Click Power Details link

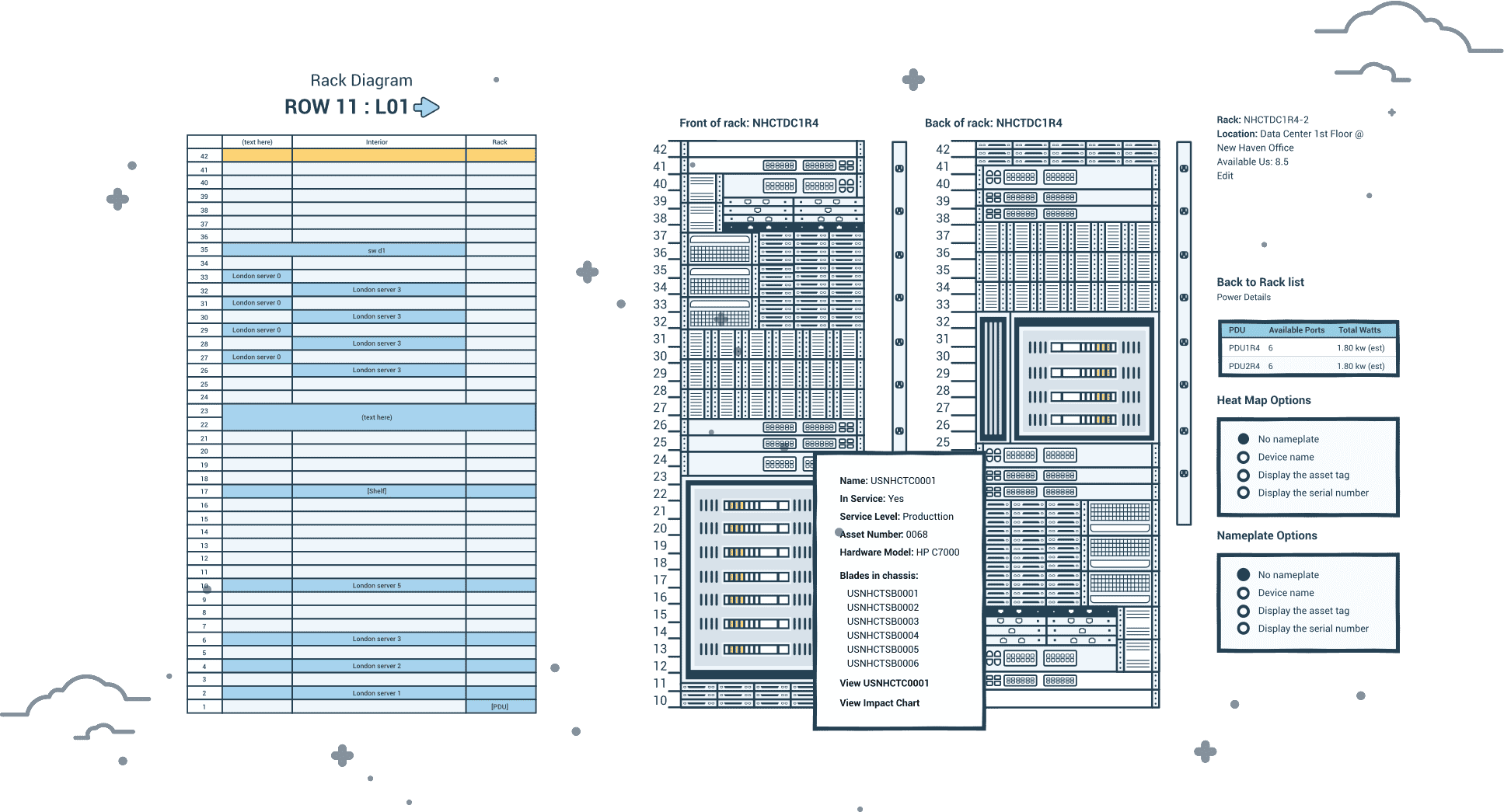(1244, 297)
